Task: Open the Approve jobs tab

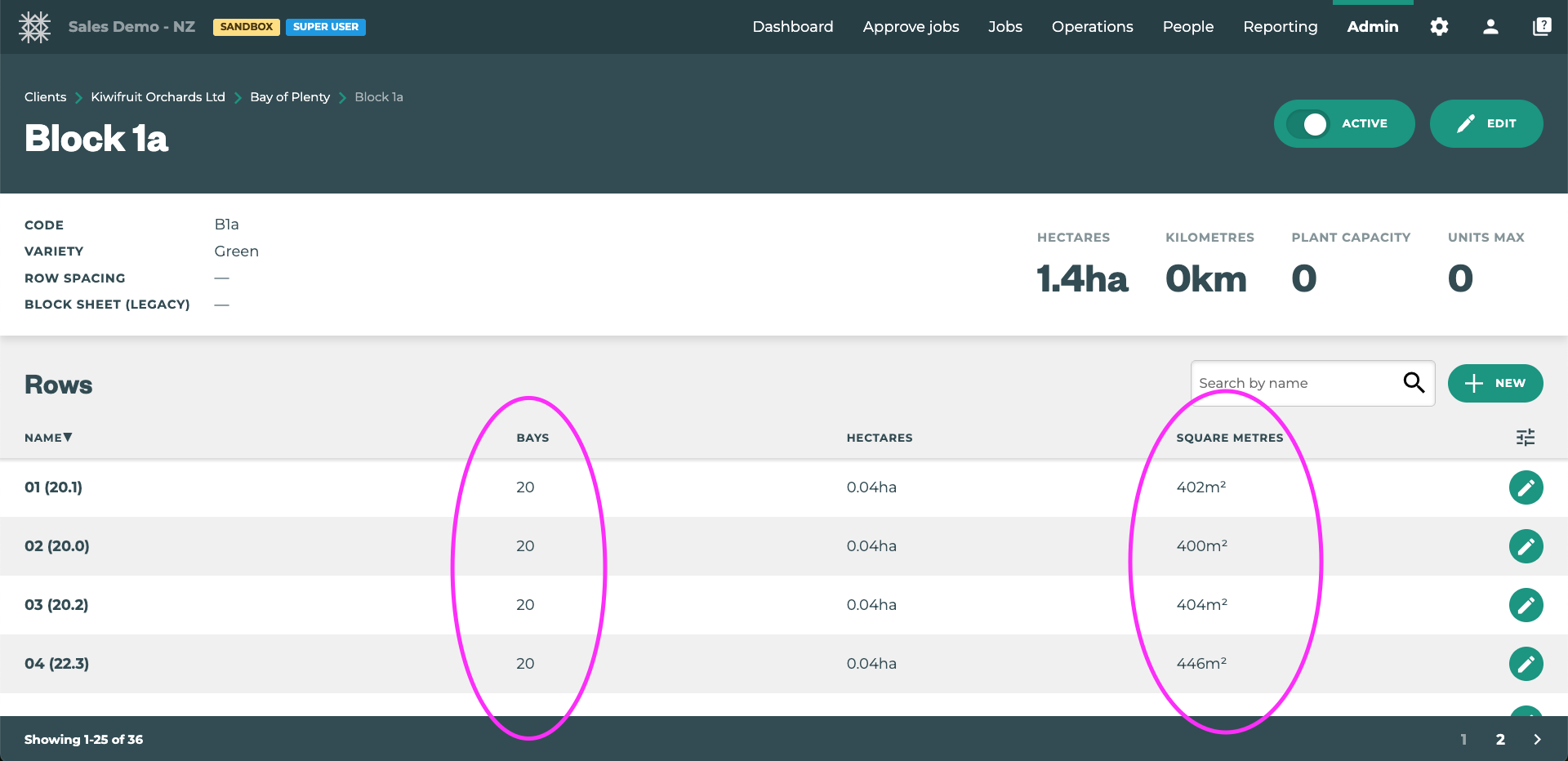Action: pyautogui.click(x=911, y=27)
